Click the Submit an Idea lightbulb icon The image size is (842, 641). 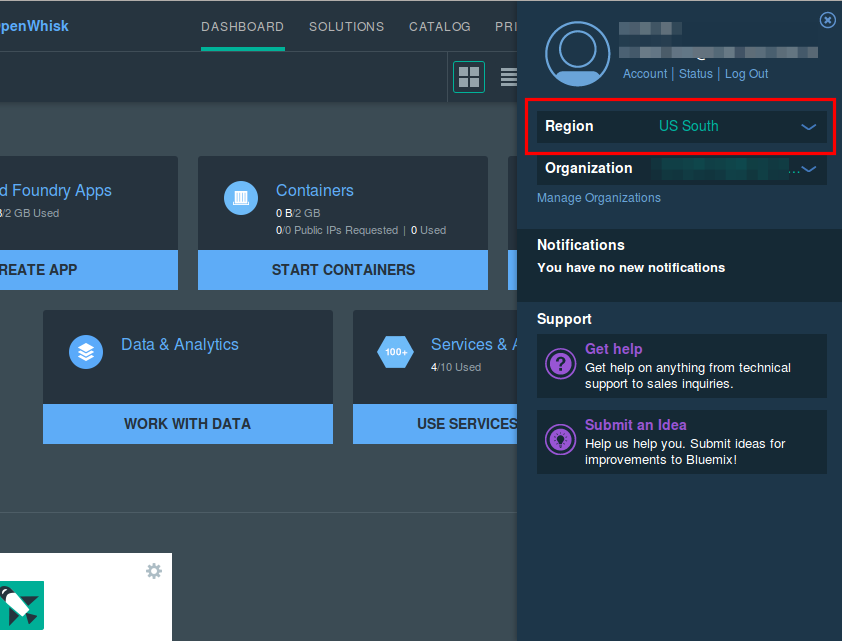(x=560, y=440)
